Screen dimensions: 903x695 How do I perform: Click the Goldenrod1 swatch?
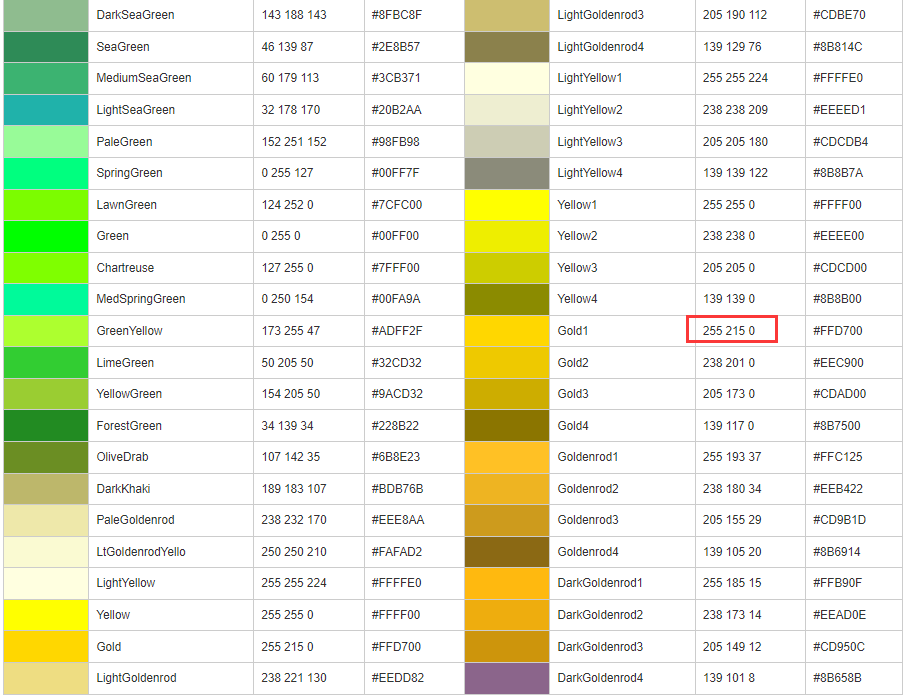pyautogui.click(x=507, y=457)
